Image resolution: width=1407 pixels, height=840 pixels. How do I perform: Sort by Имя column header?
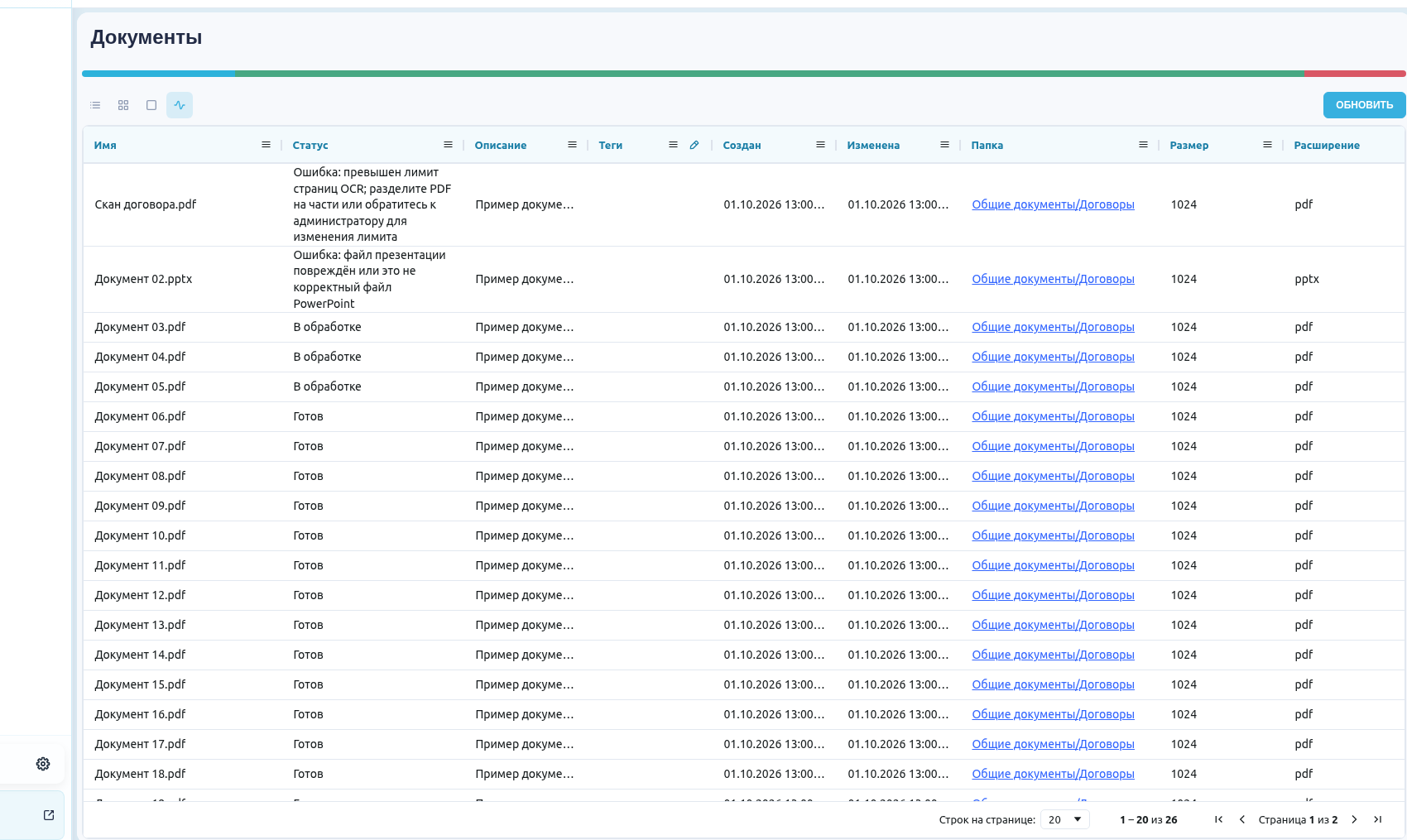tap(105, 145)
